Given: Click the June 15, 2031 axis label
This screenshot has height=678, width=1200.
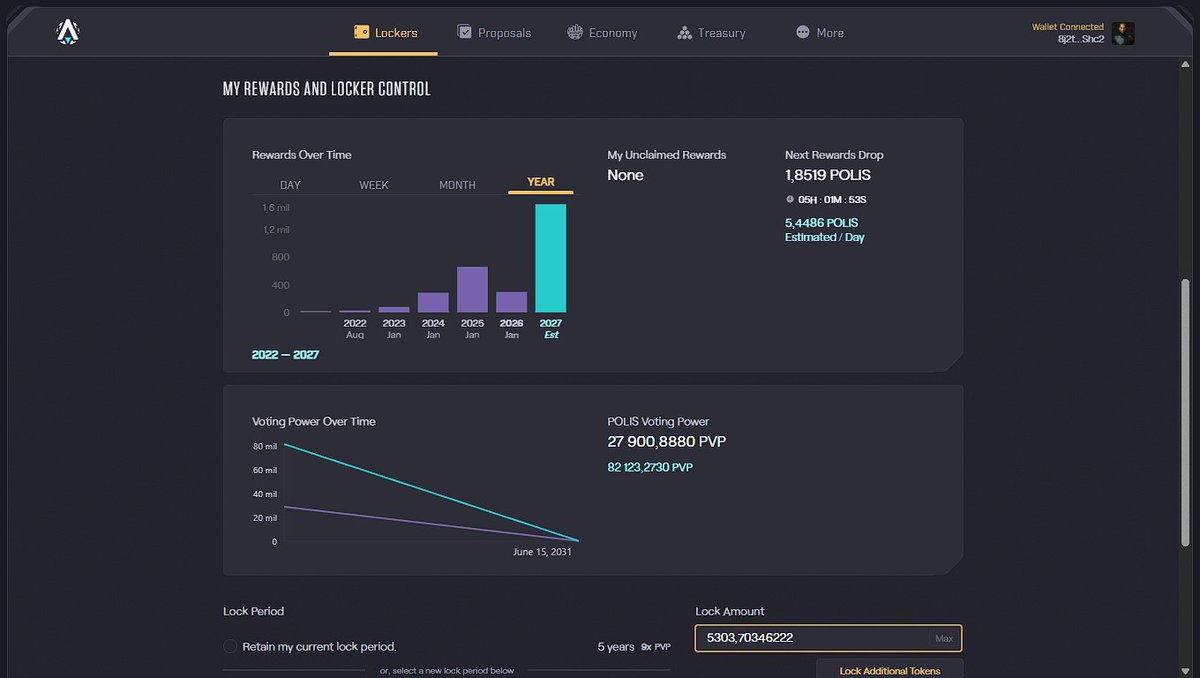Looking at the screenshot, I should coord(542,552).
